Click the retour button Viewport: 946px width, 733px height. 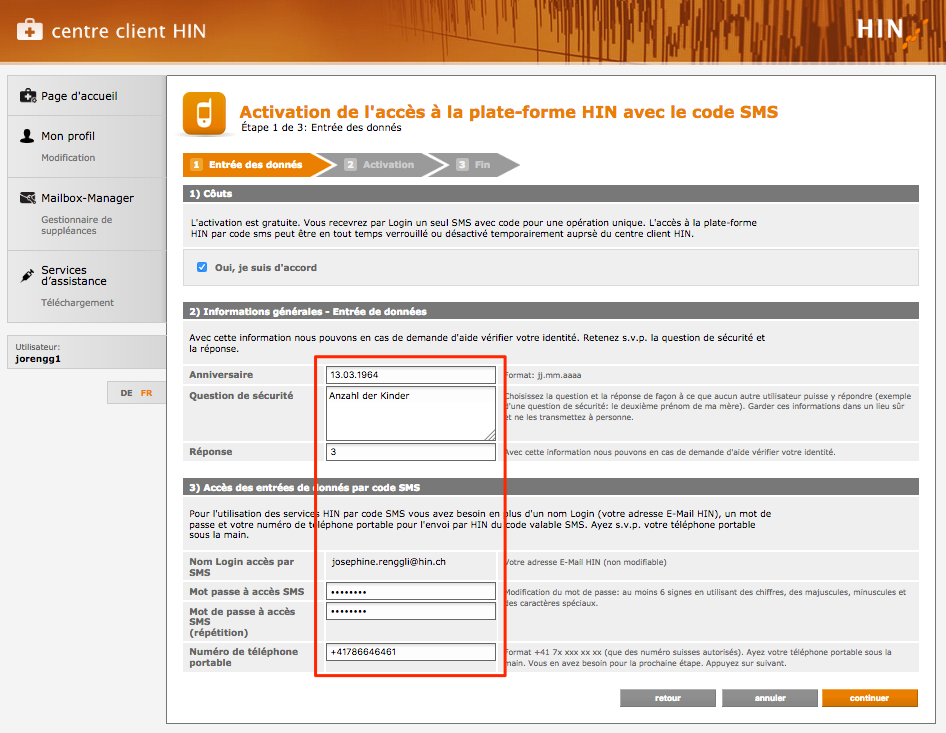[668, 698]
